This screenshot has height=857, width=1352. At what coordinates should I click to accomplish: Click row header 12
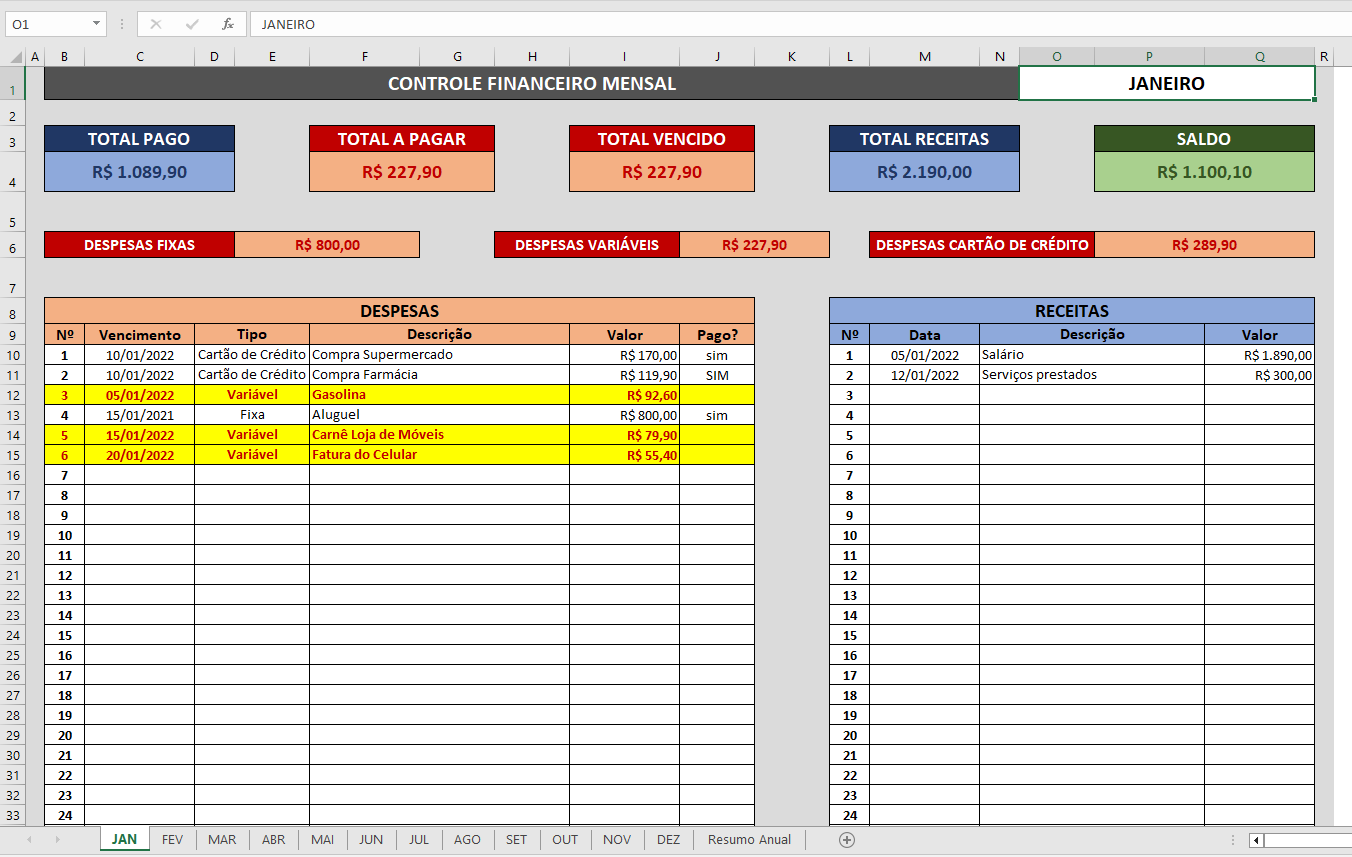coord(13,395)
